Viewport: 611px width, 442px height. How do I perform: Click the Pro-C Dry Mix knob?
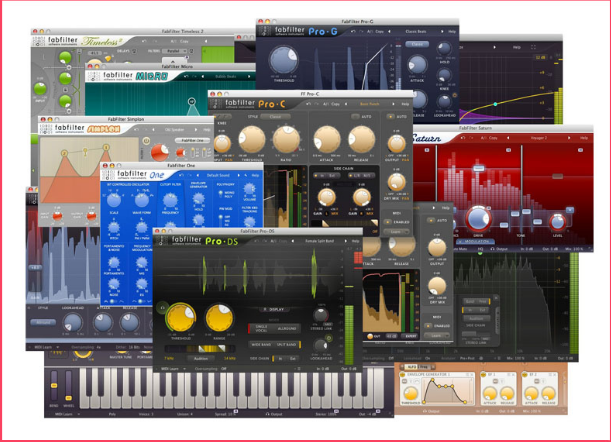[x=396, y=182]
